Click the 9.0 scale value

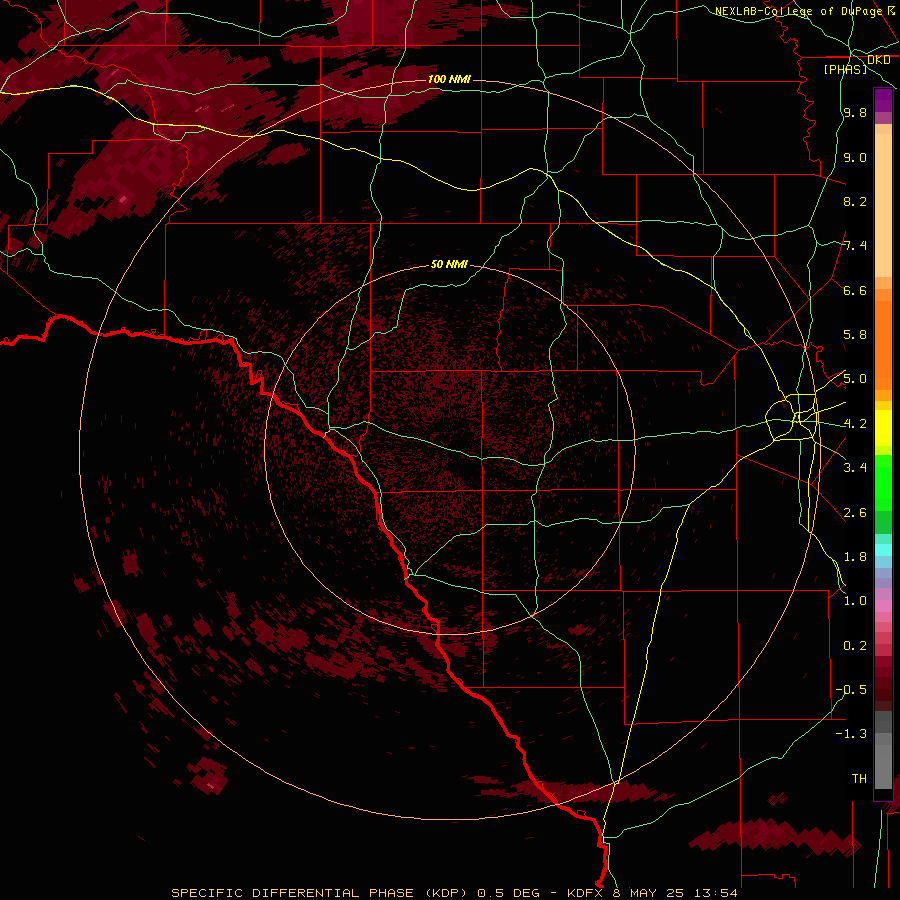click(855, 157)
